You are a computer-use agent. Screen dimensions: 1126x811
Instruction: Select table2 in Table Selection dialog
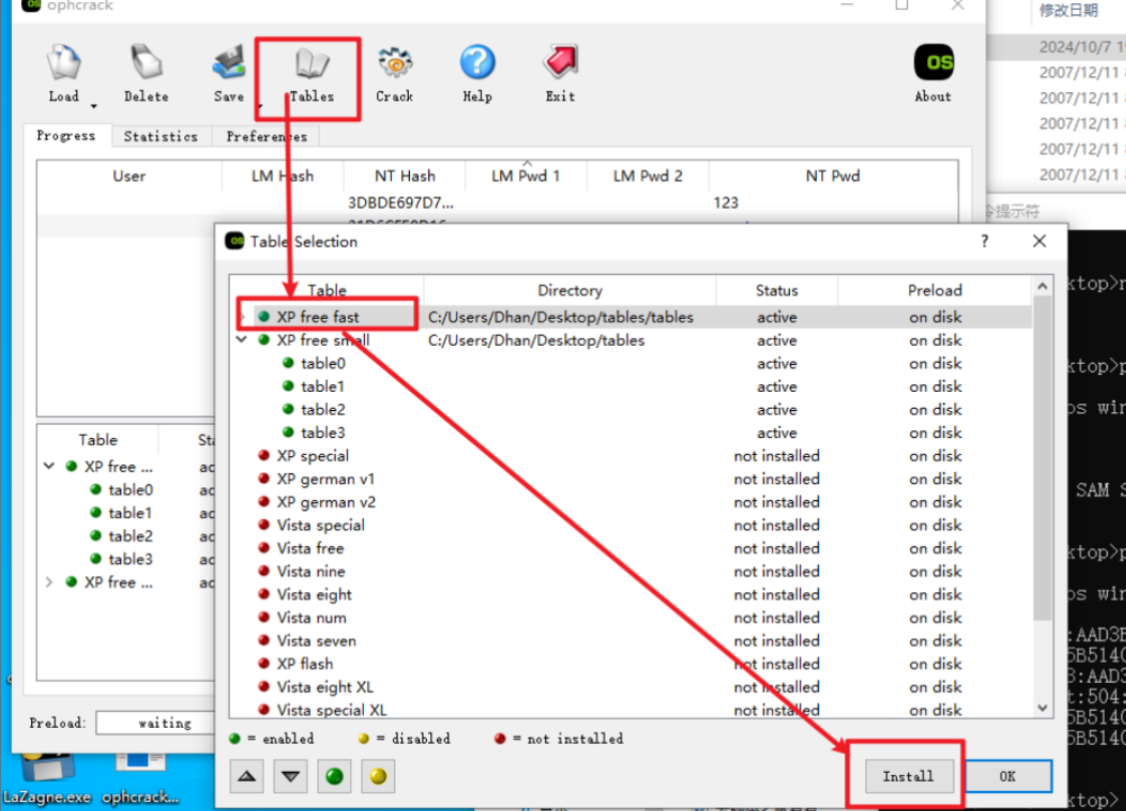[x=633, y=409]
